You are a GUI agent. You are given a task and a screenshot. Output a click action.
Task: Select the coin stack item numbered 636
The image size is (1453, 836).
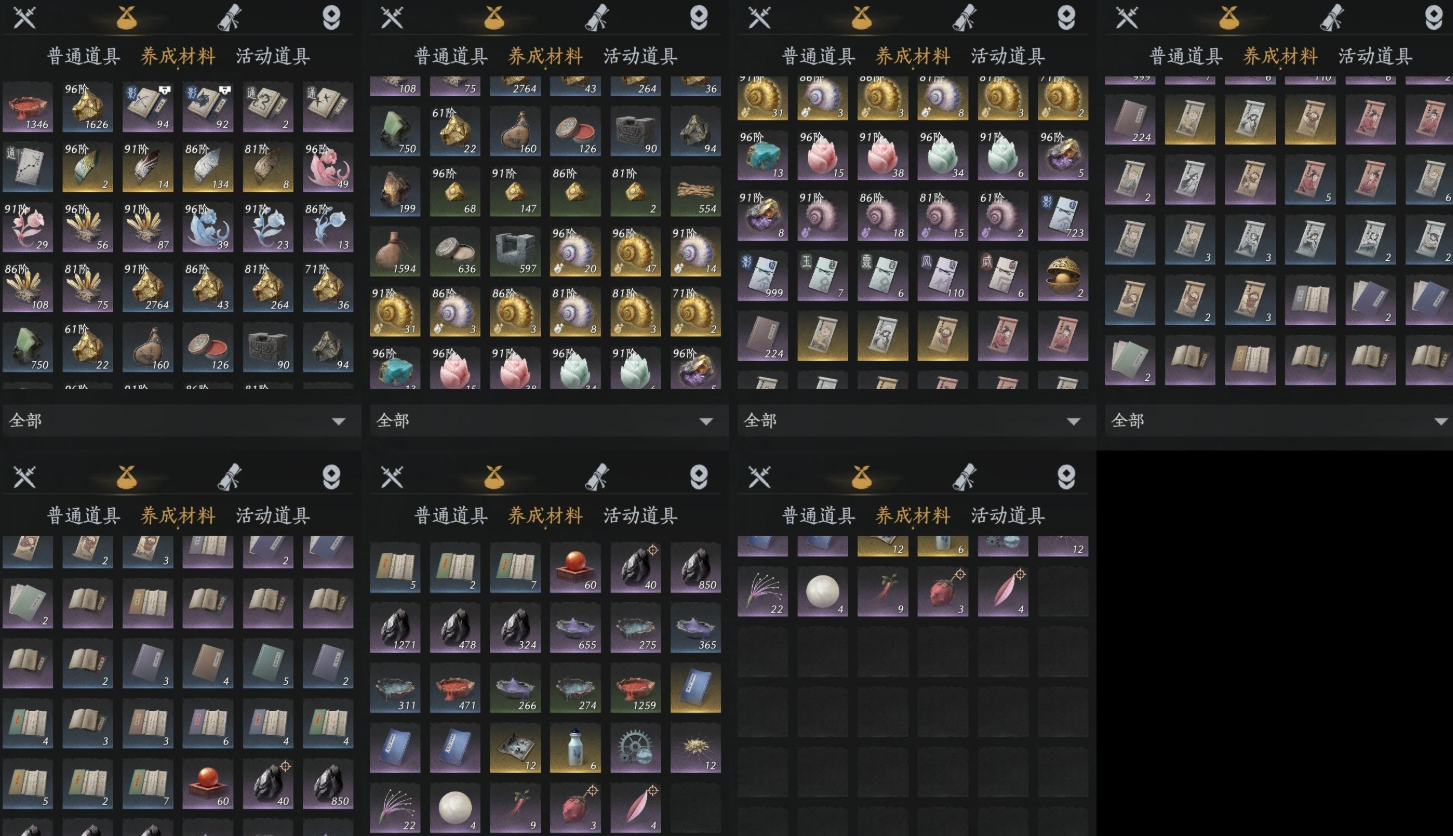(455, 251)
